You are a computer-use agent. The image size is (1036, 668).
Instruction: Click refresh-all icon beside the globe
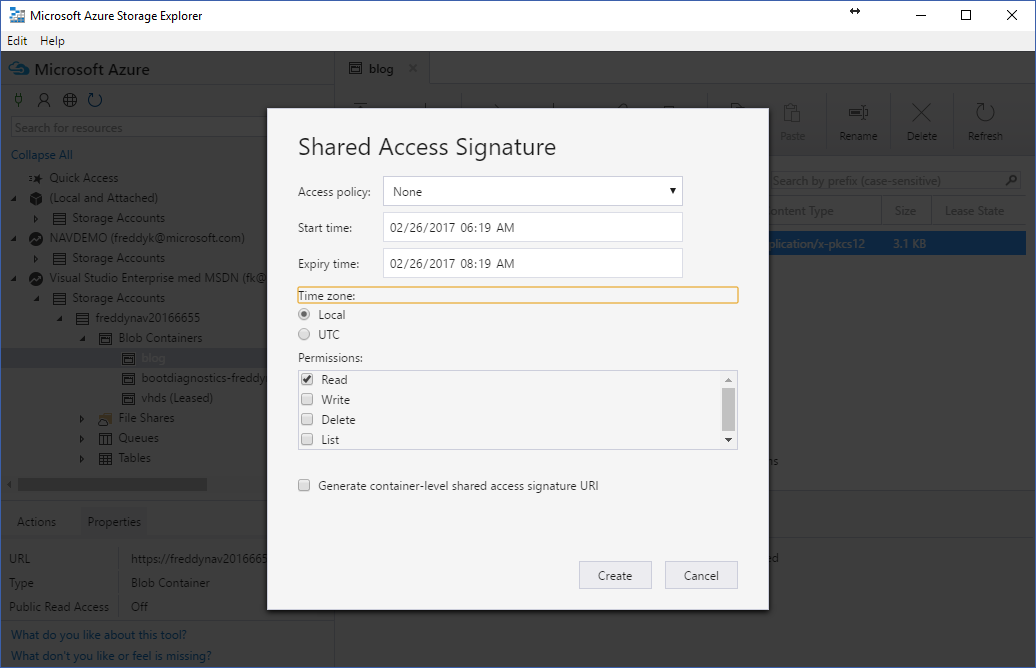click(95, 100)
